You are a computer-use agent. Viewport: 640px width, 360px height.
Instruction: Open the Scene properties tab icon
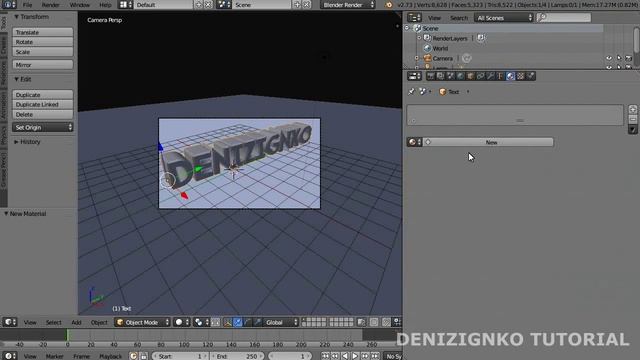tap(451, 76)
